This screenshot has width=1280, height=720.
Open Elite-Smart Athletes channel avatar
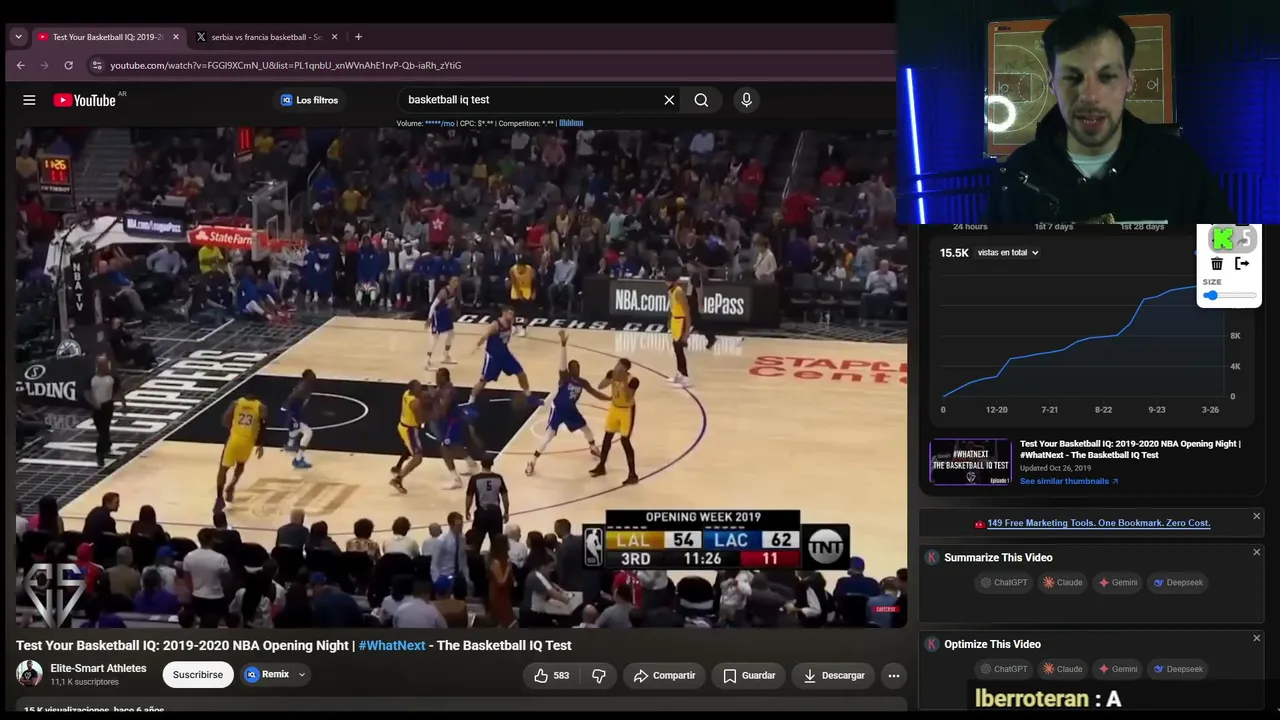coord(29,674)
